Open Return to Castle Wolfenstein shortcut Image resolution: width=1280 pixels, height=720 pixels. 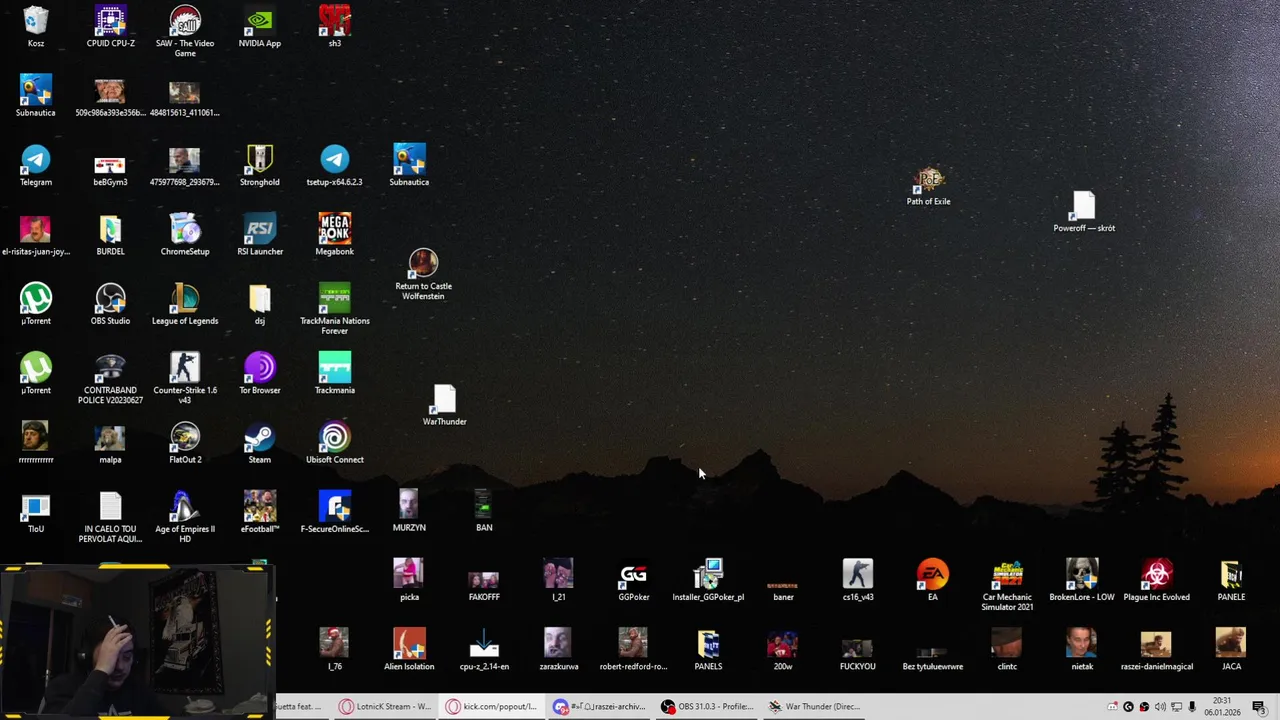click(x=423, y=275)
